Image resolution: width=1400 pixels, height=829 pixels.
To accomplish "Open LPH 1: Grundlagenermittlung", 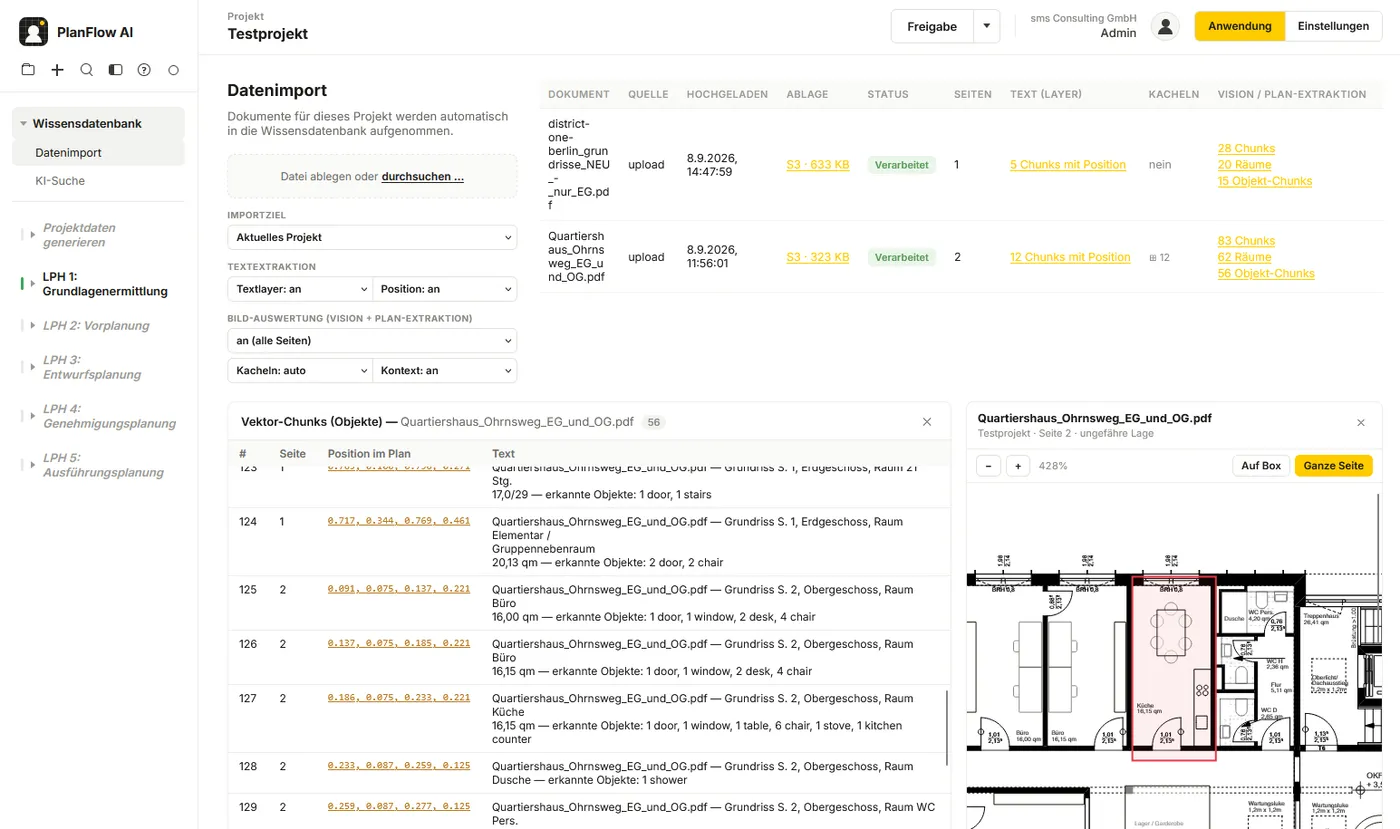I will [x=105, y=284].
